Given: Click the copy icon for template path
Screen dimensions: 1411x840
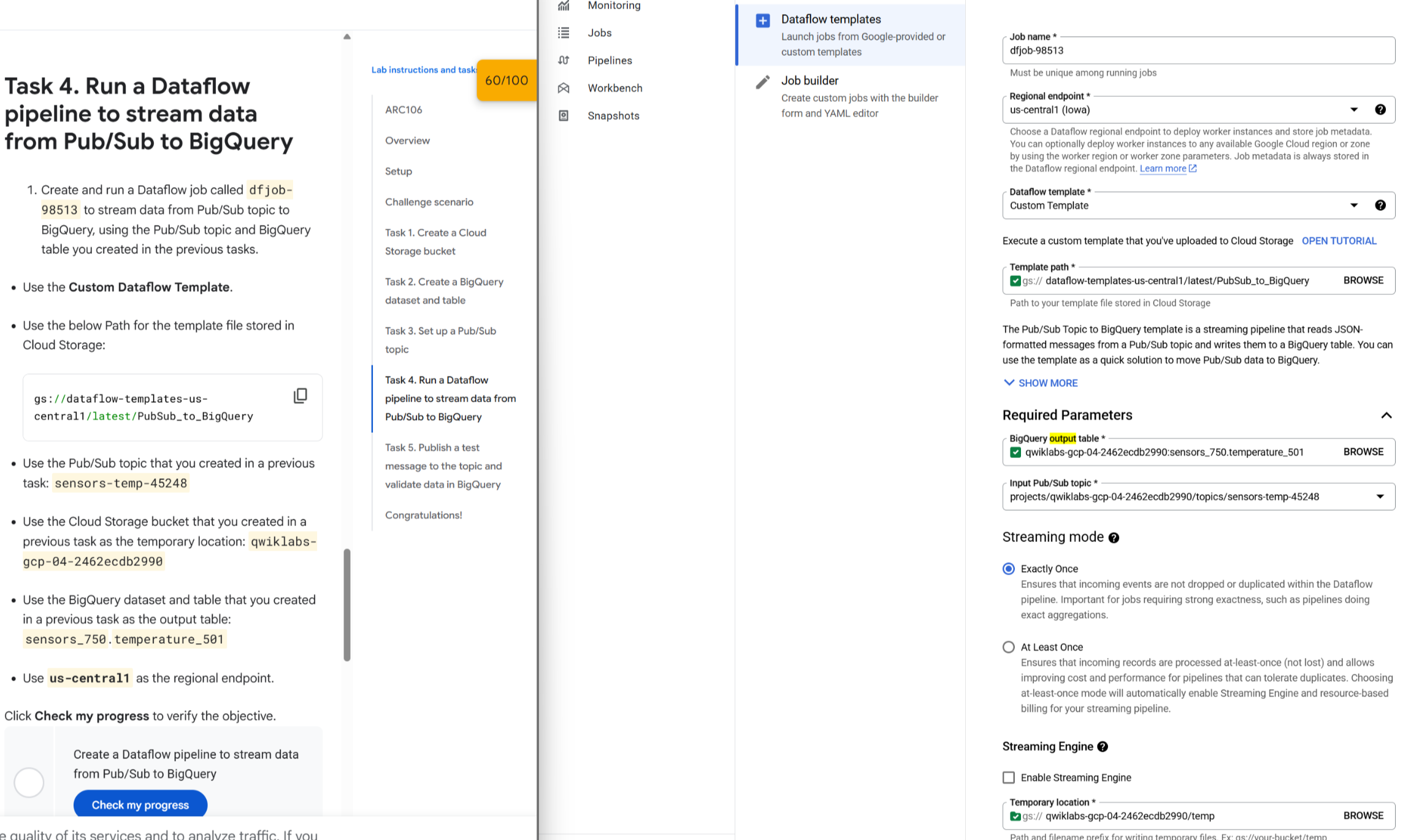Looking at the screenshot, I should [300, 396].
